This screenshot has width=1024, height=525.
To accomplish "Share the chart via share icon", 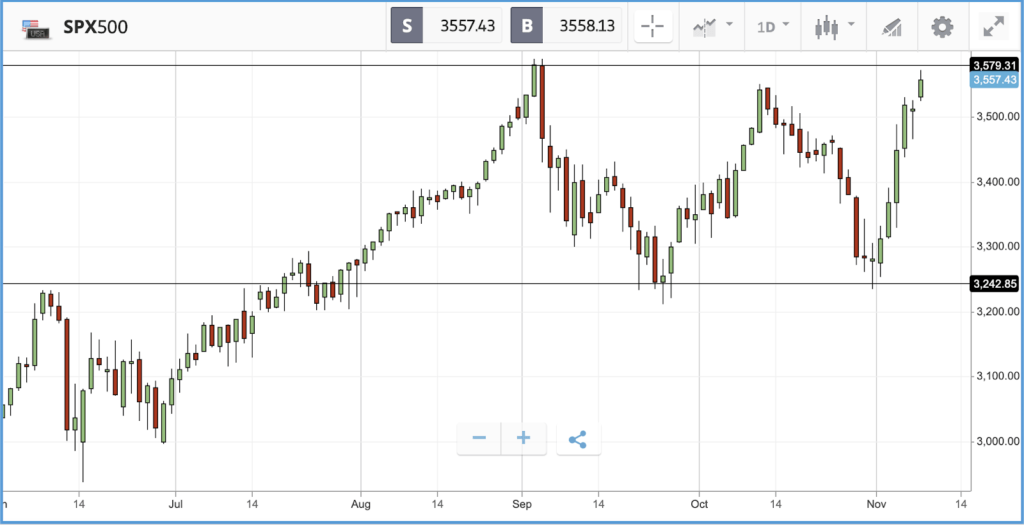I will coord(578,439).
